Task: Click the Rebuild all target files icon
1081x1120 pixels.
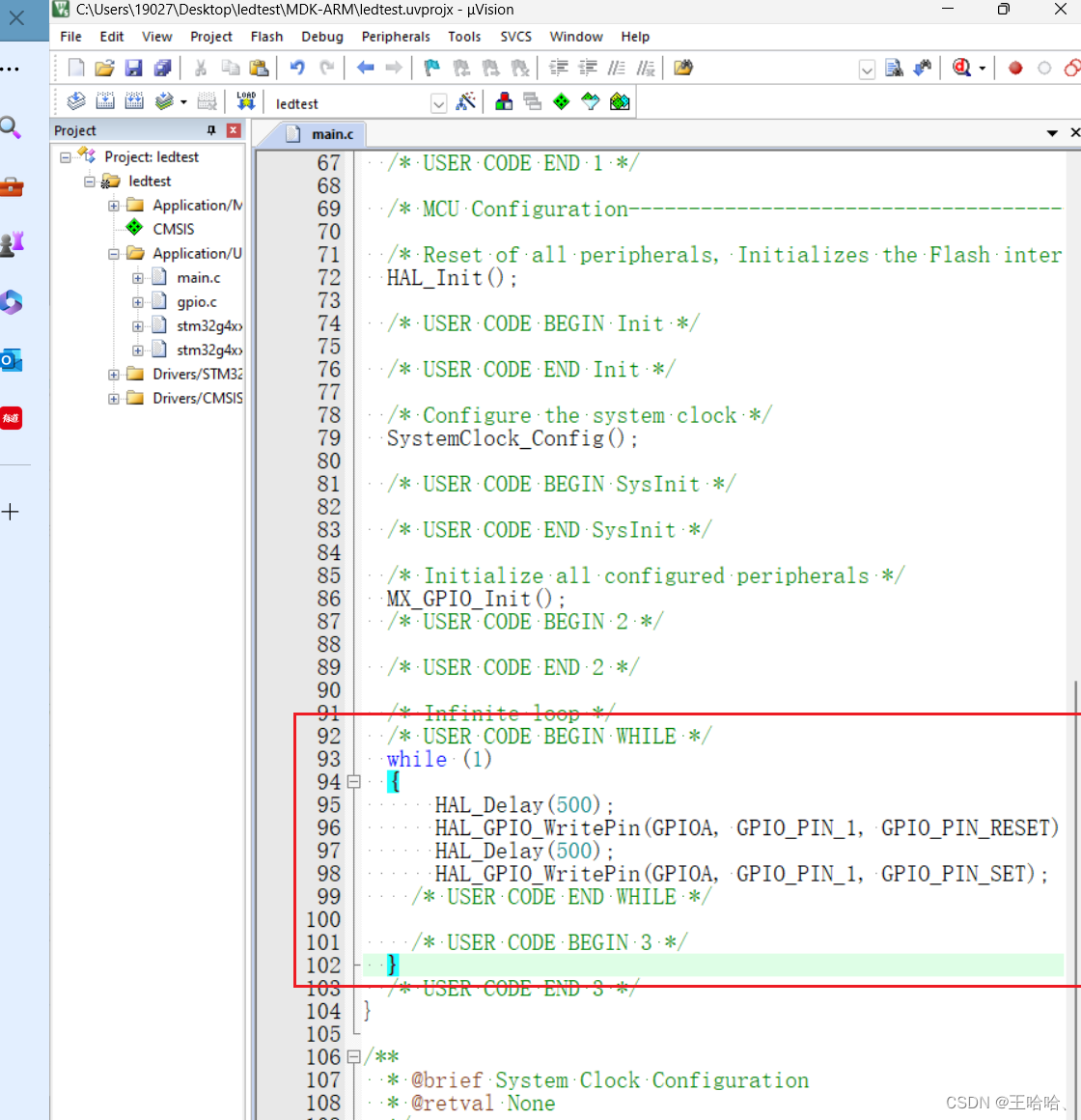Action: (134, 102)
